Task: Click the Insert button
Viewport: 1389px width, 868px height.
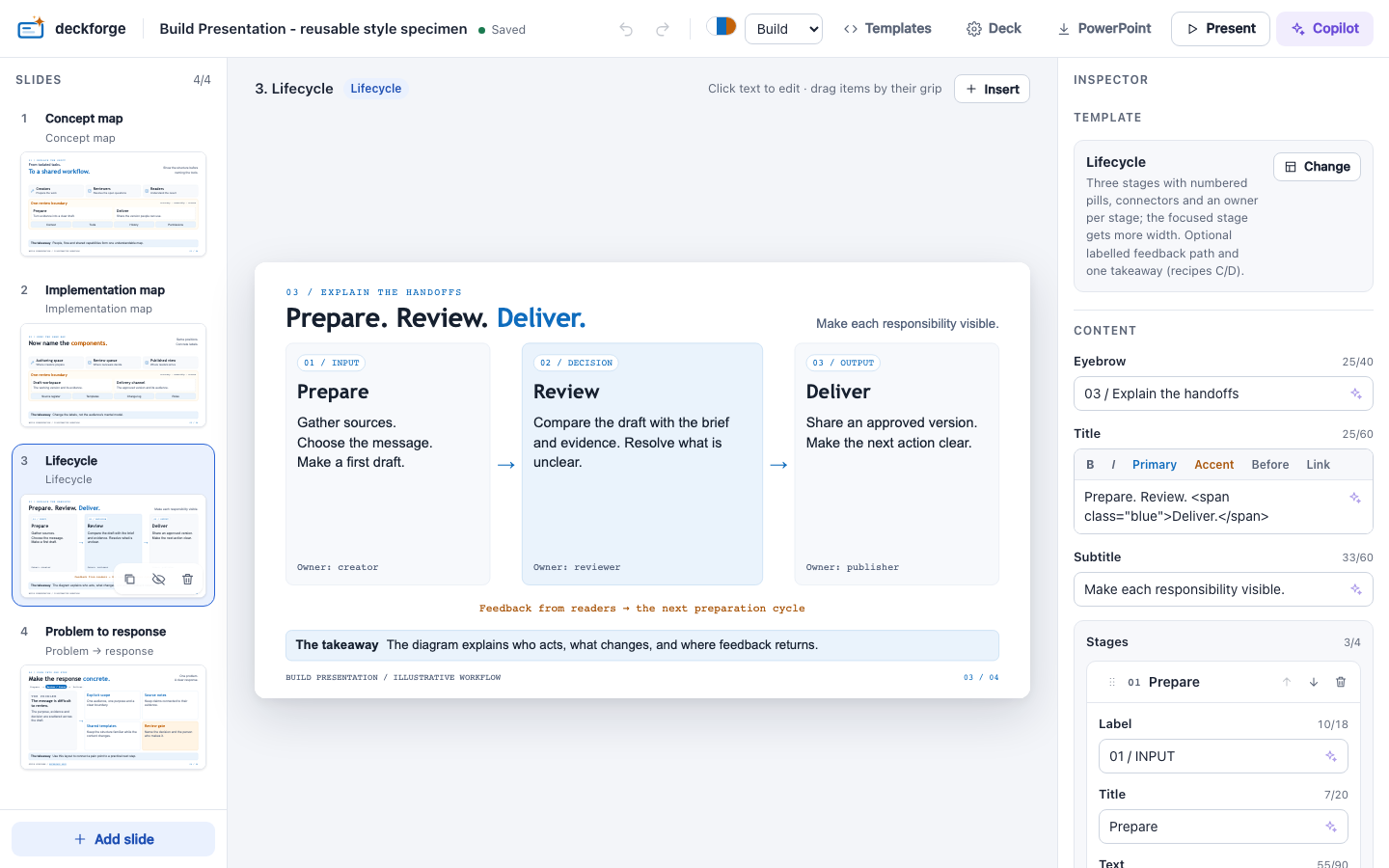Action: [992, 89]
